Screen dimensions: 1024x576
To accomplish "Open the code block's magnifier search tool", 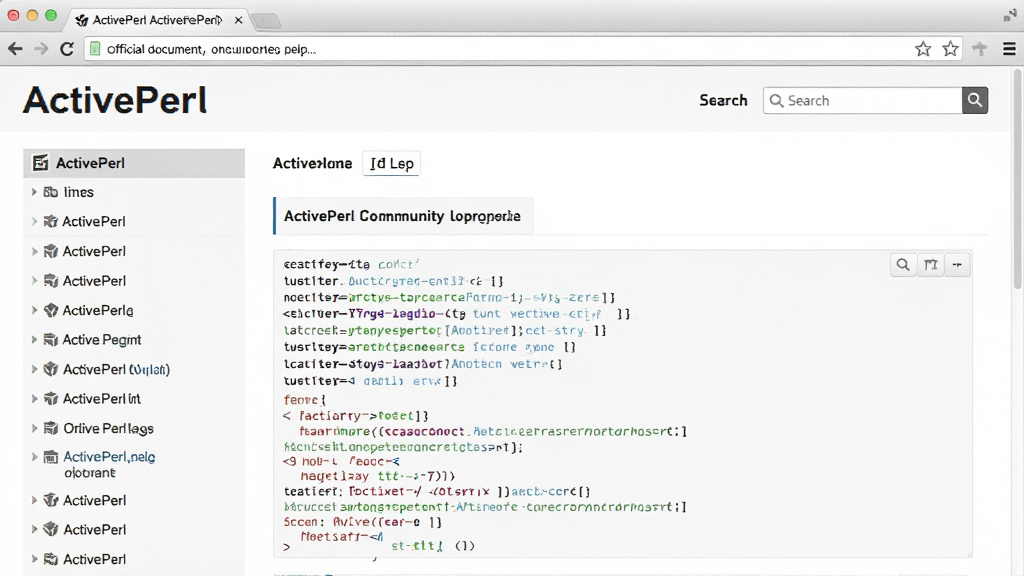I will point(903,264).
